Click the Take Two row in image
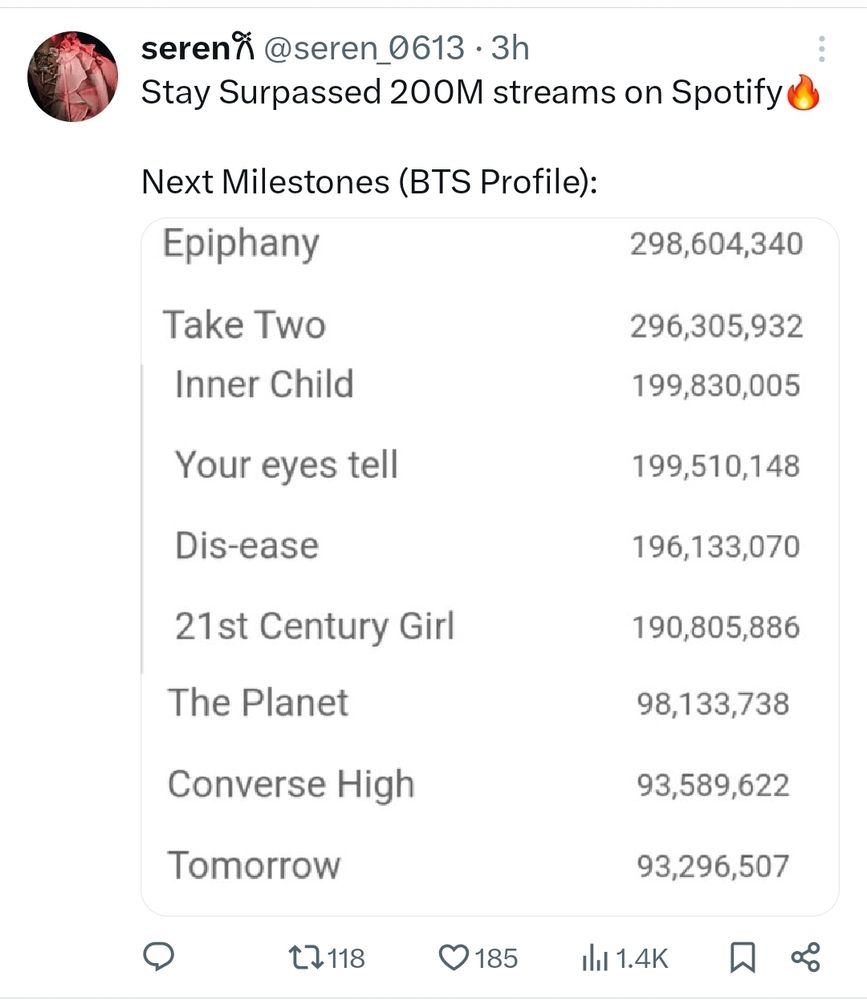Screen dimensions: 867x1000 click(x=482, y=325)
